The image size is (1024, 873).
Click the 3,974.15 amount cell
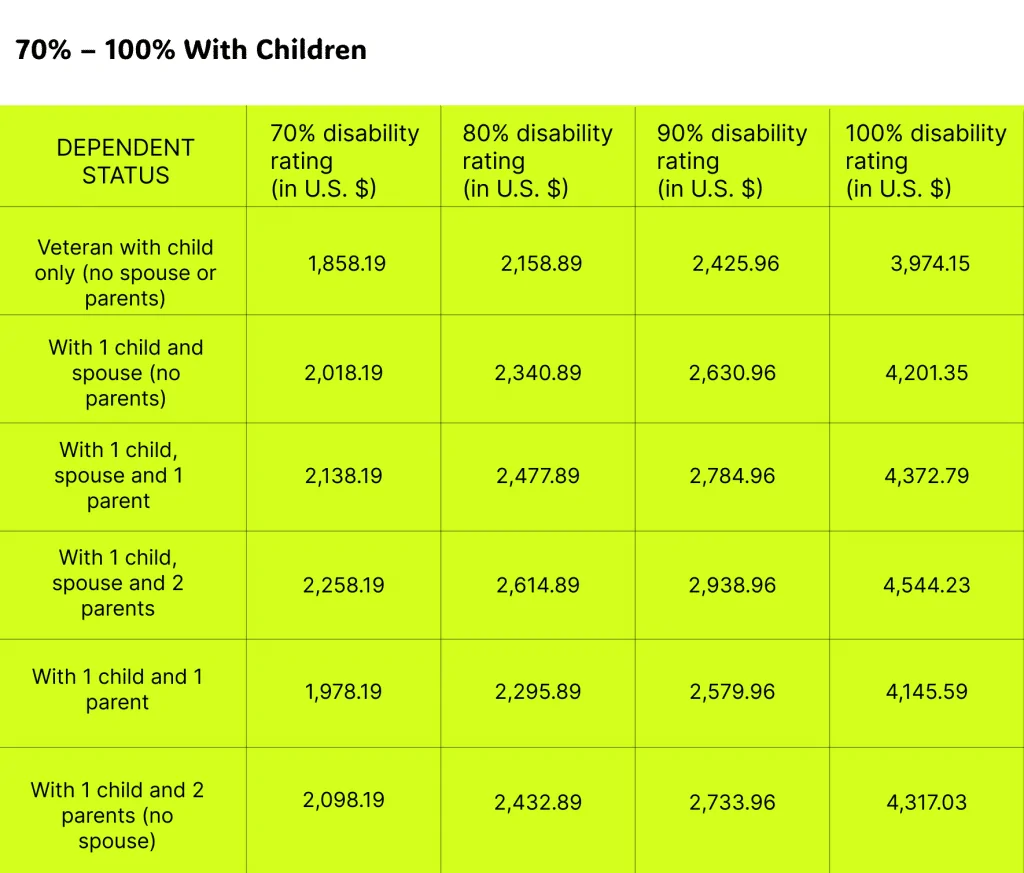tap(930, 265)
